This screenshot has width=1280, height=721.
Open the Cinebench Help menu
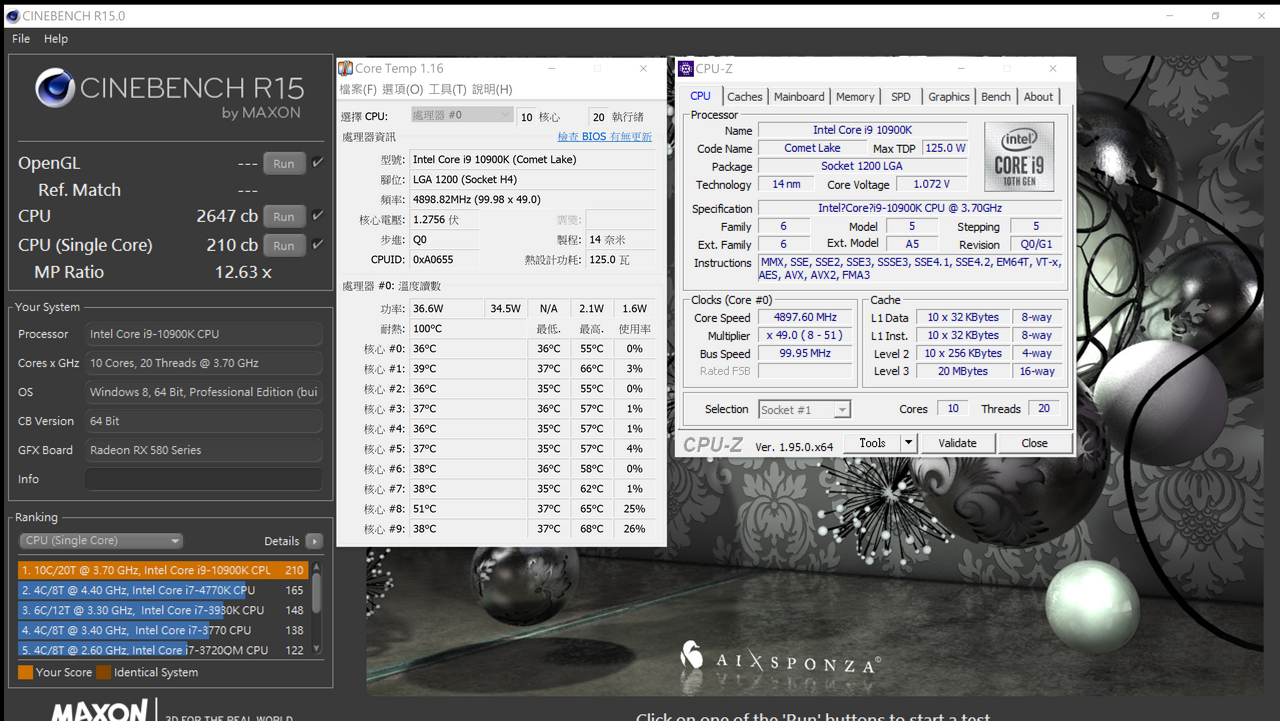tap(56, 39)
